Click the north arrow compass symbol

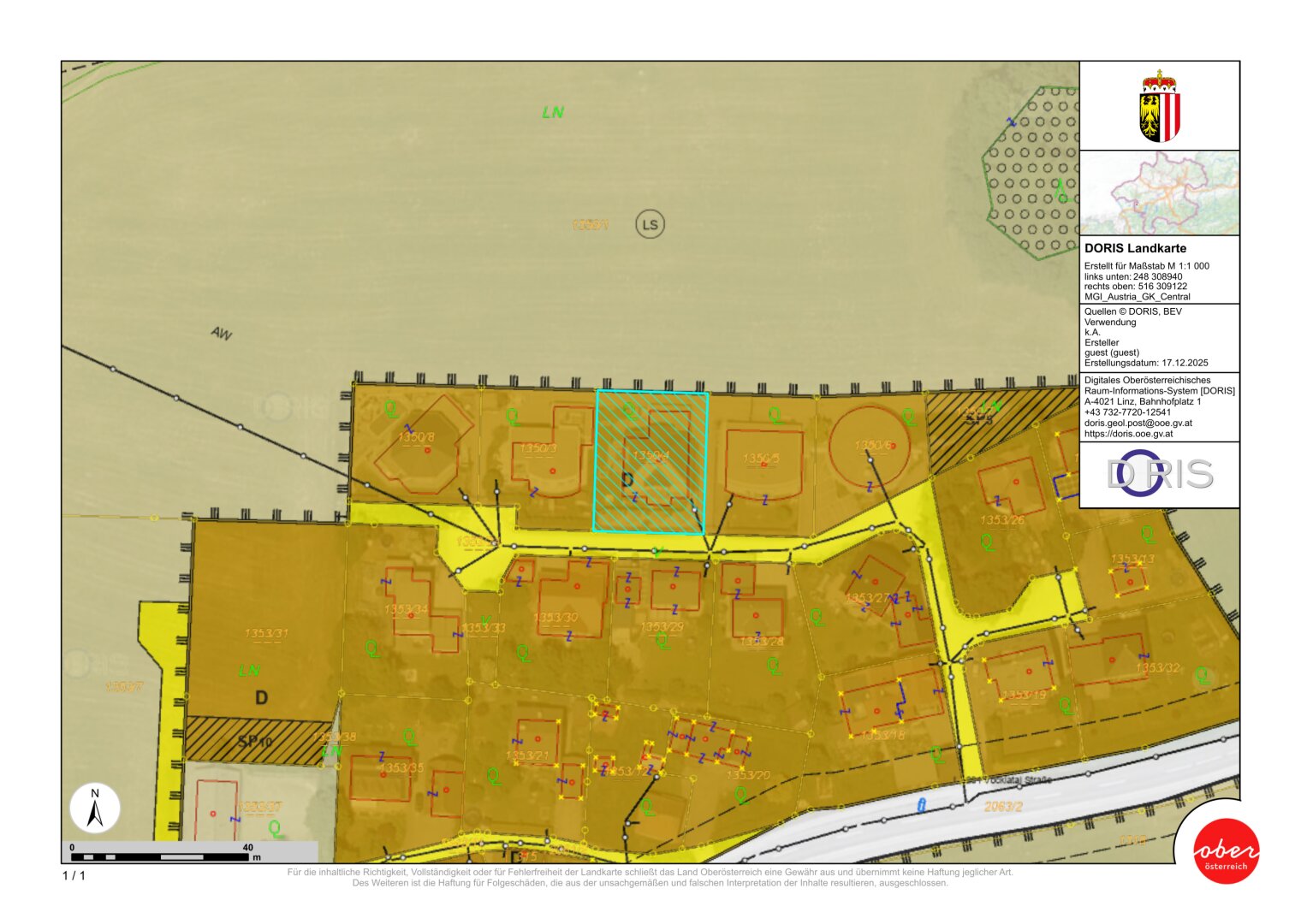click(x=95, y=808)
